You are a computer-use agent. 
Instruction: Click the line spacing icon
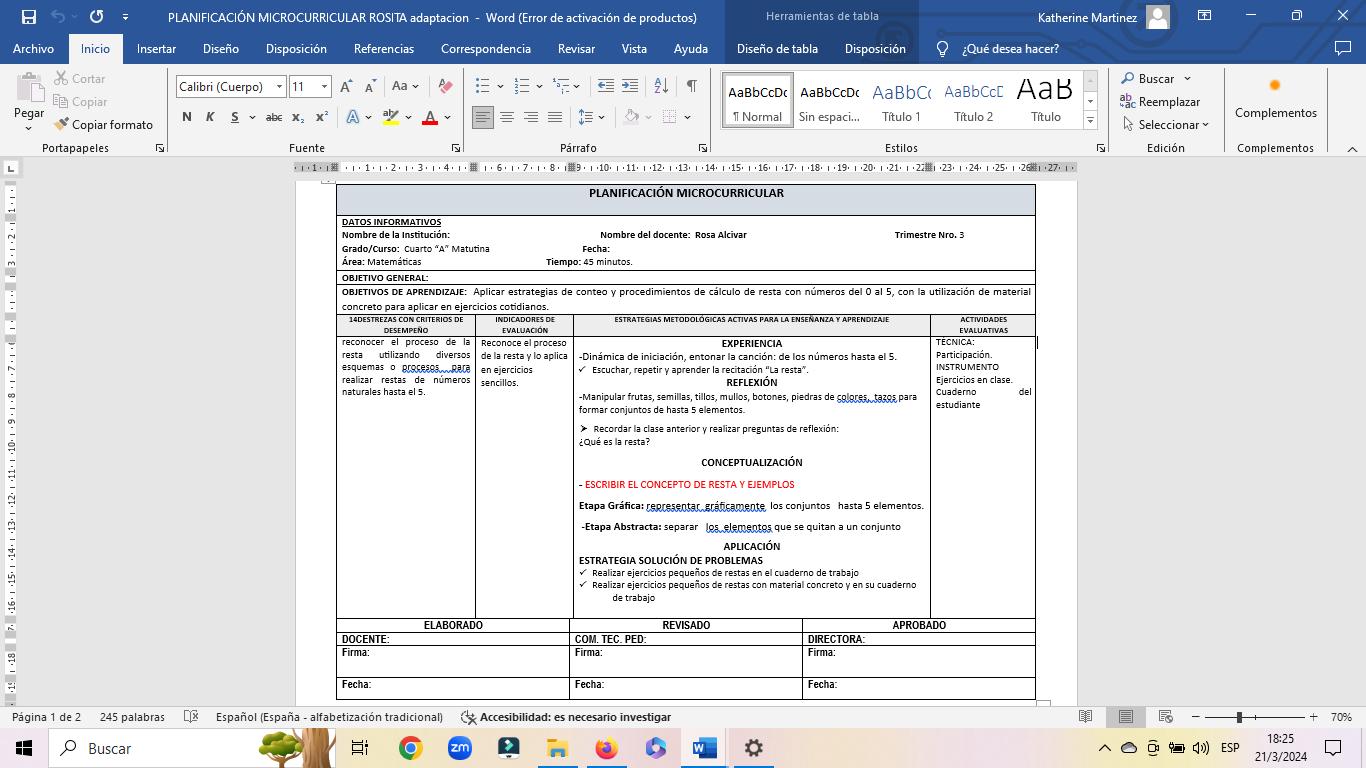click(x=587, y=117)
